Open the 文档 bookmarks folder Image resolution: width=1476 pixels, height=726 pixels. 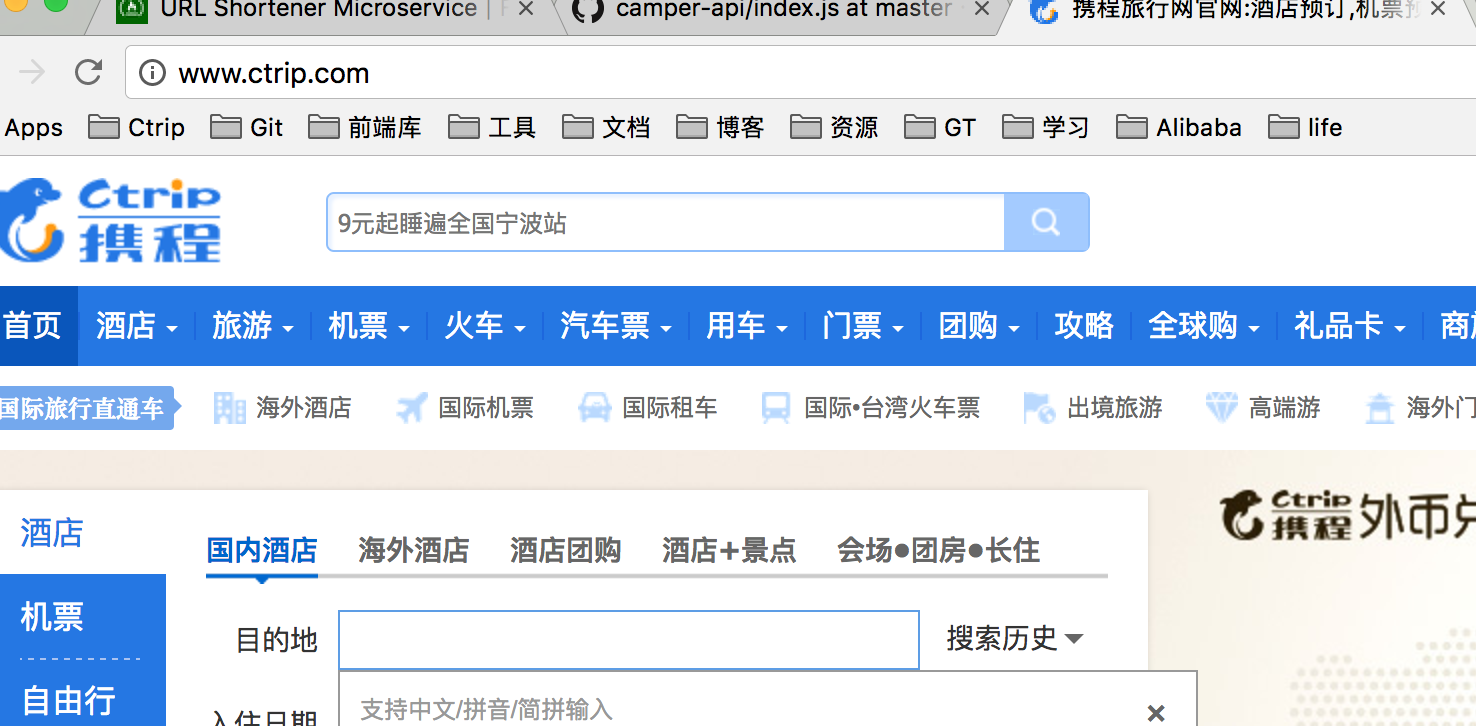click(x=606, y=127)
